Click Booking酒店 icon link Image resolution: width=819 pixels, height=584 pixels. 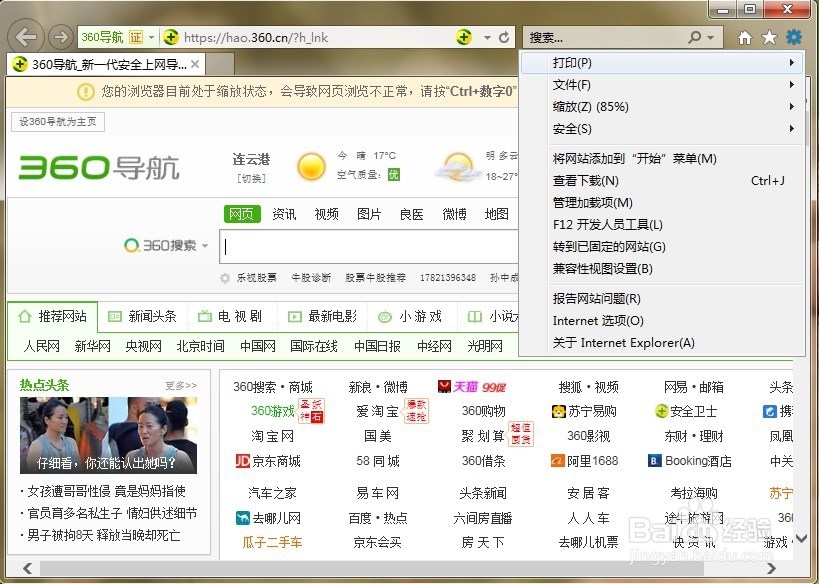coord(689,461)
